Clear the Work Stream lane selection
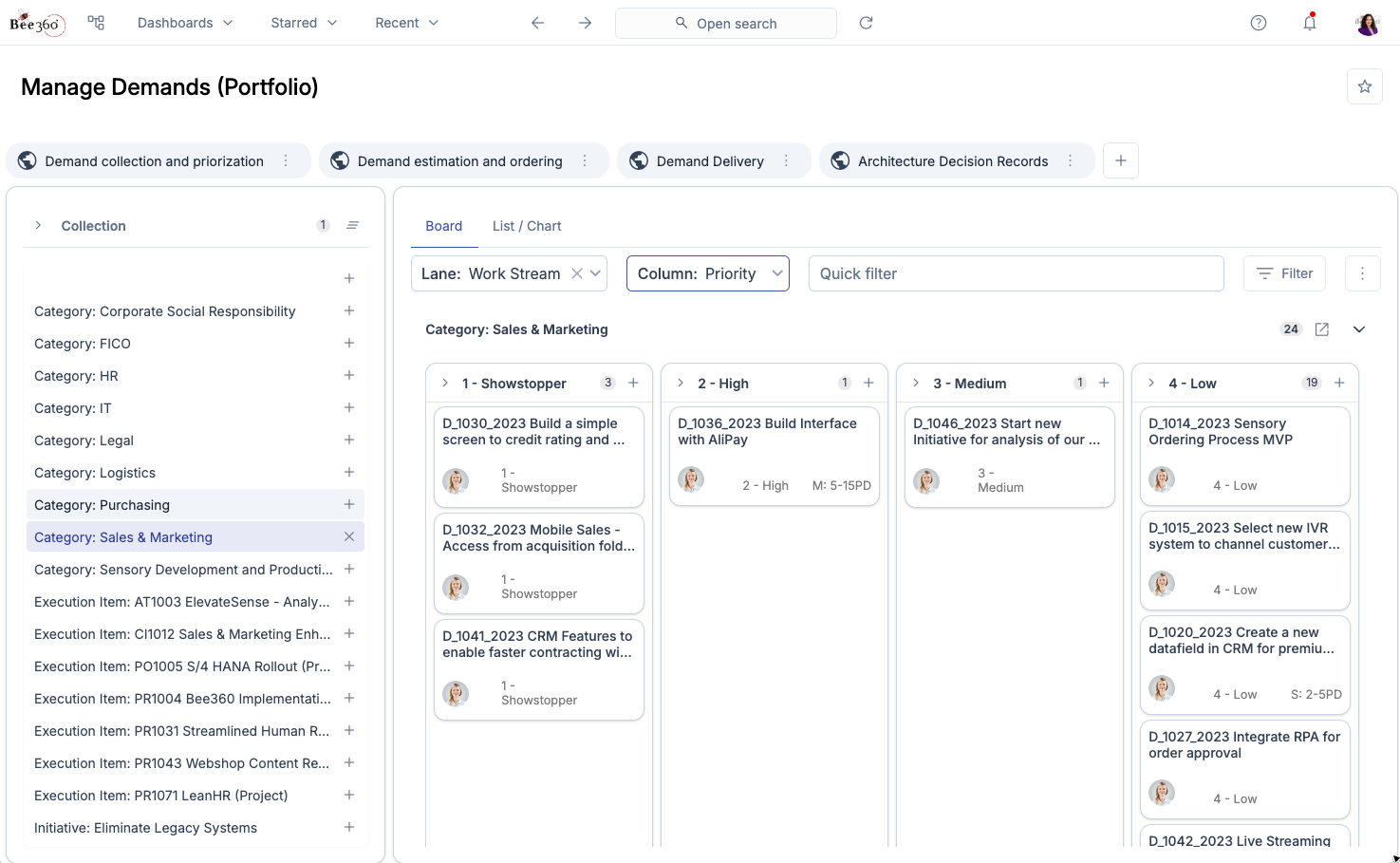Viewport: 1400px width, 863px height. pos(576,273)
